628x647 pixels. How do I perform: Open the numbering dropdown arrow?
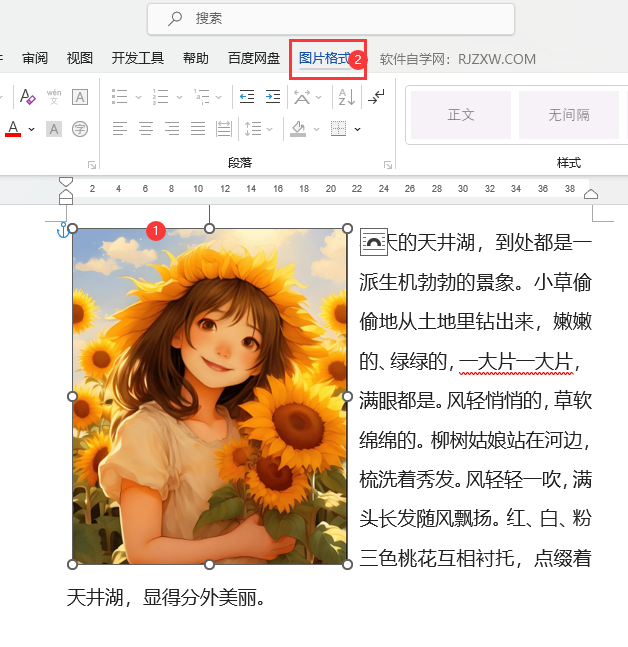[x=179, y=98]
